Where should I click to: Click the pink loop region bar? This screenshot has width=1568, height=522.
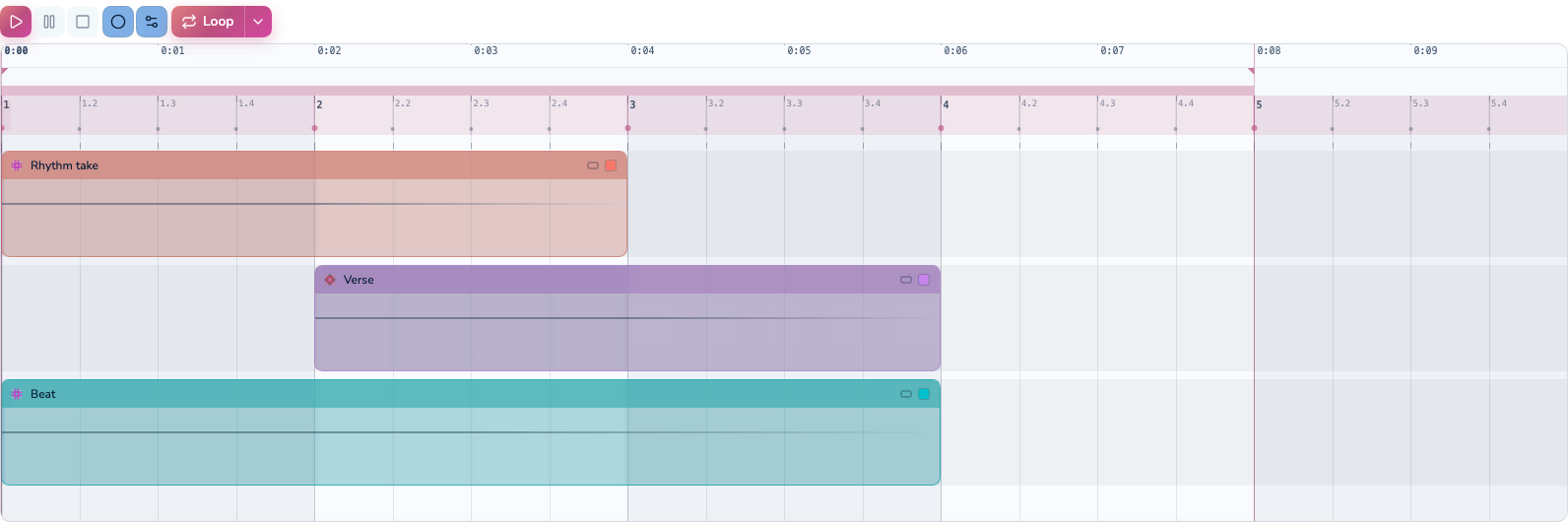pos(627,91)
